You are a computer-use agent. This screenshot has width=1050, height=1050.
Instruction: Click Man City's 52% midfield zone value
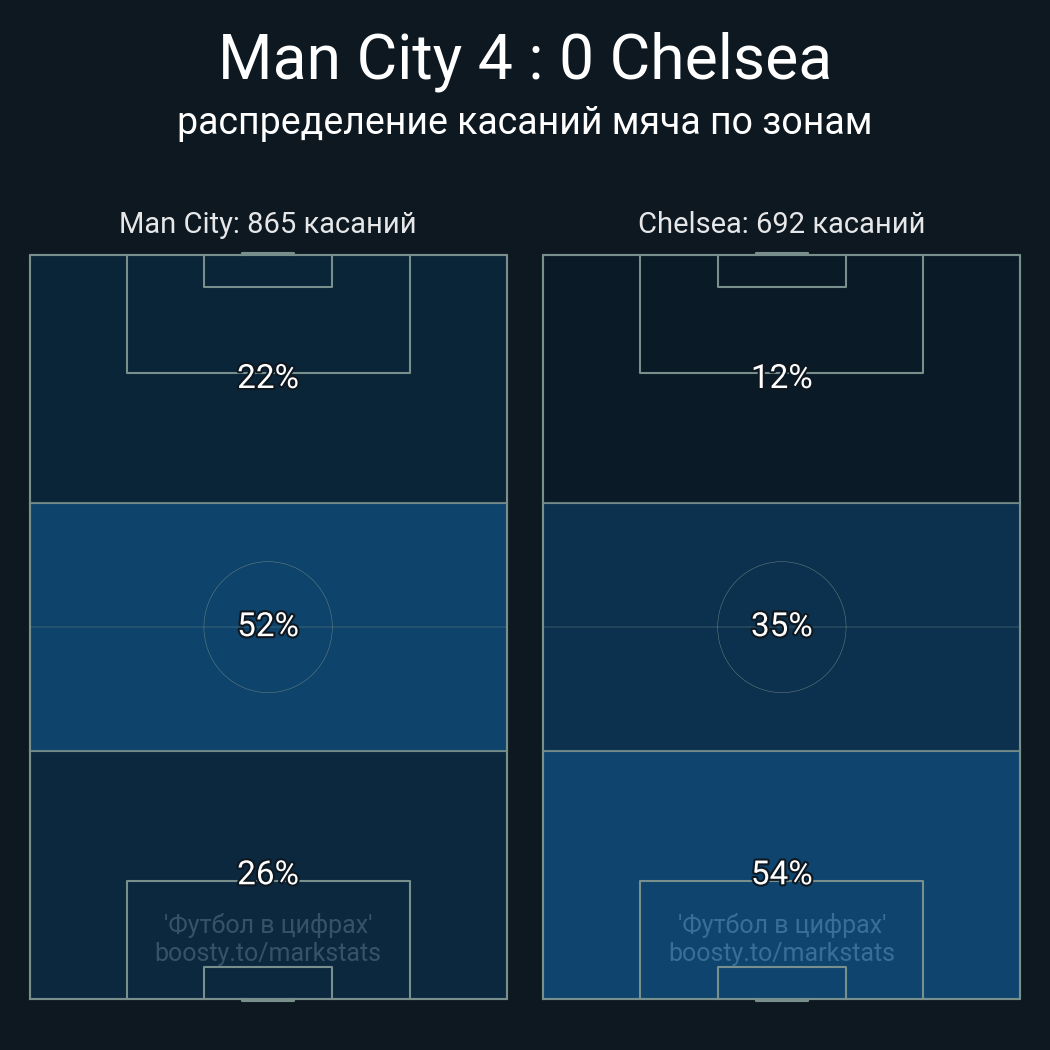click(x=268, y=625)
